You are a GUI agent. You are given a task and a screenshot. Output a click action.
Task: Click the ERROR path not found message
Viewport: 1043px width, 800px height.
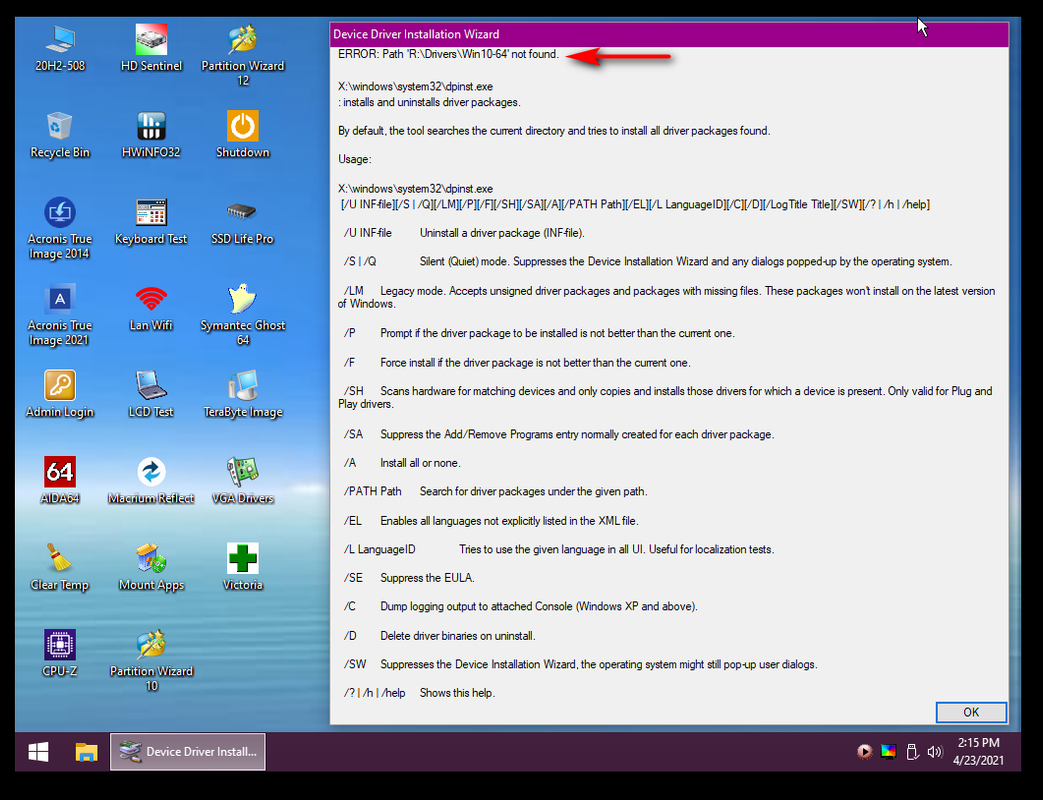click(x=448, y=55)
